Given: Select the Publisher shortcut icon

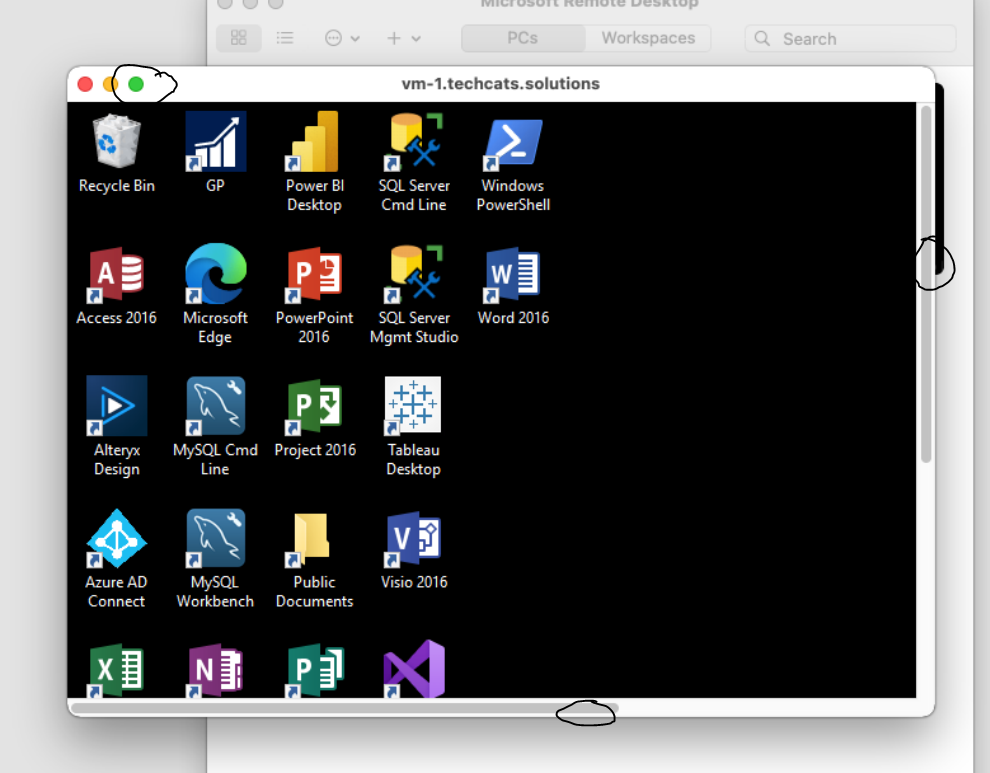Looking at the screenshot, I should pos(314,670).
